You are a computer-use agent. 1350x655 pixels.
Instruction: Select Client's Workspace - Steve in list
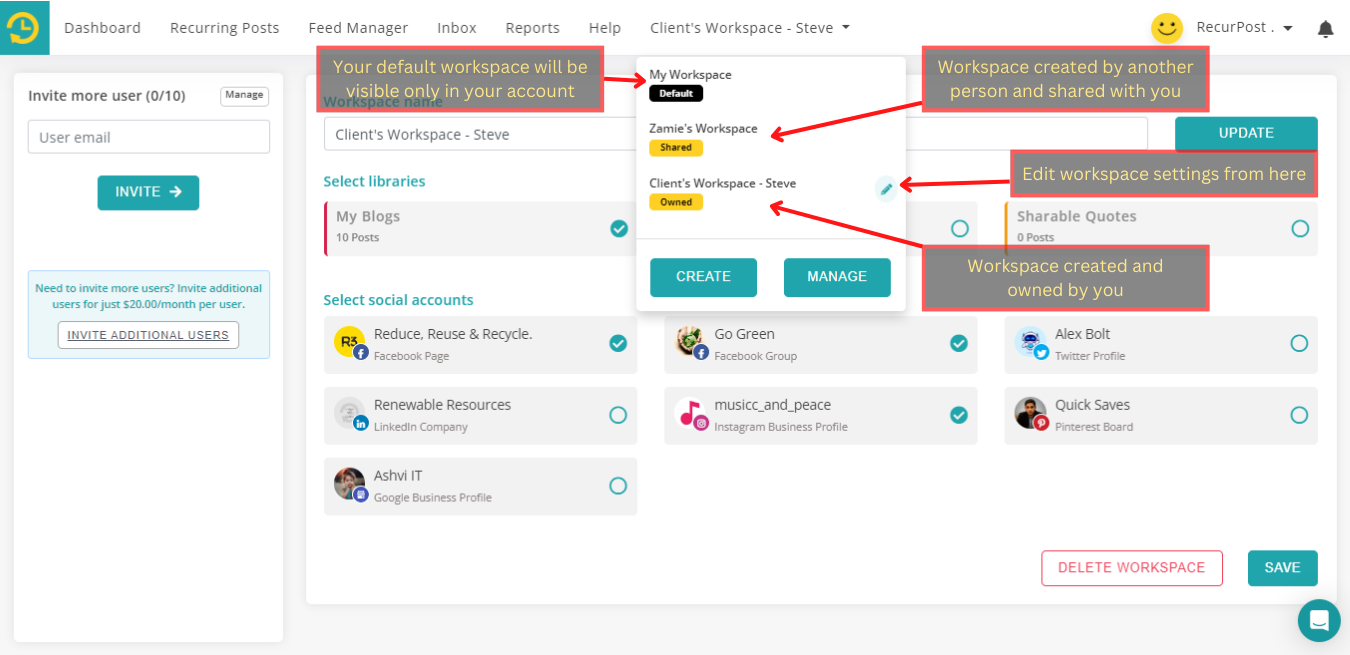coord(723,183)
